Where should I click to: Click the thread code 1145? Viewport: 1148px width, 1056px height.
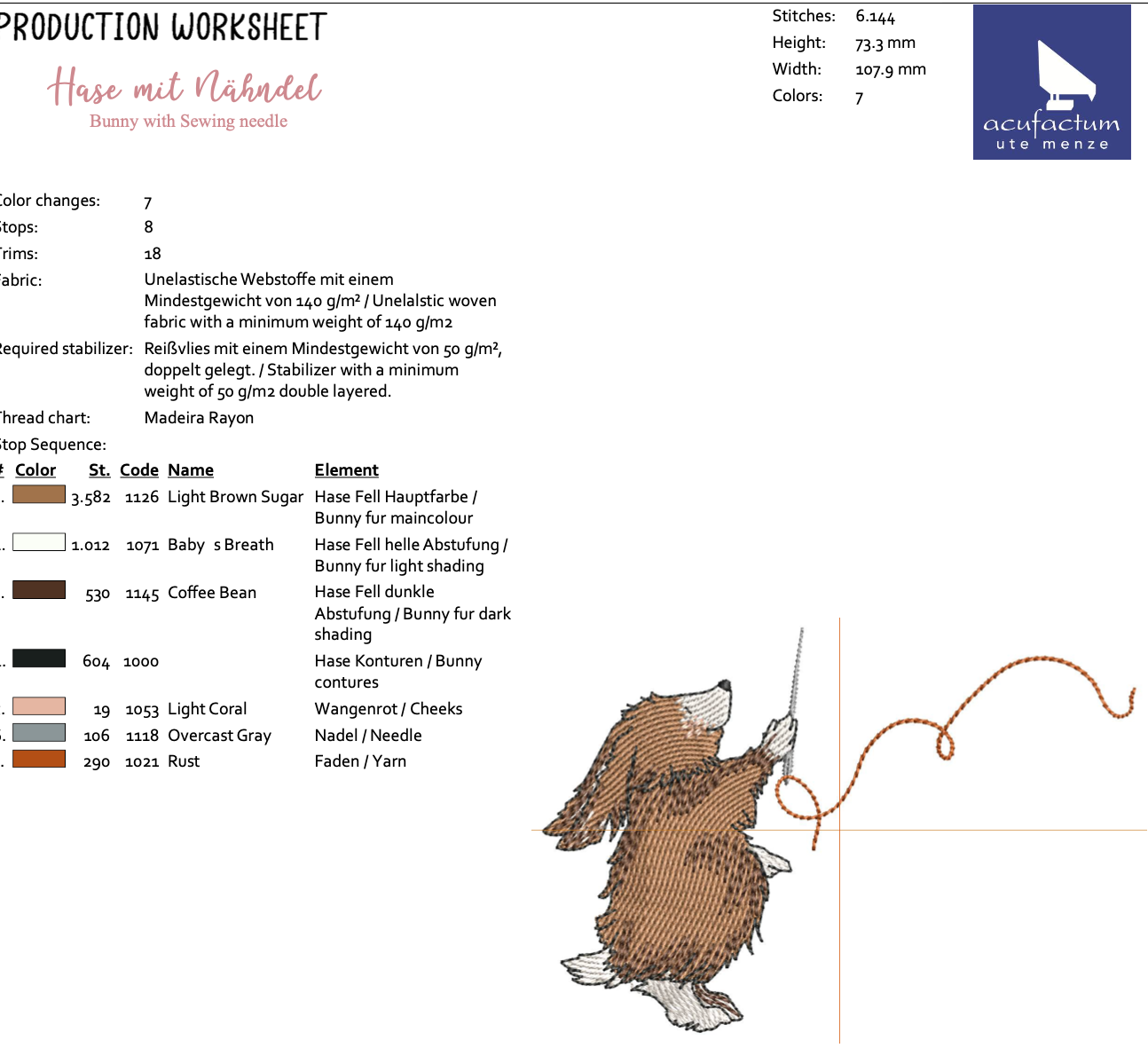[142, 594]
